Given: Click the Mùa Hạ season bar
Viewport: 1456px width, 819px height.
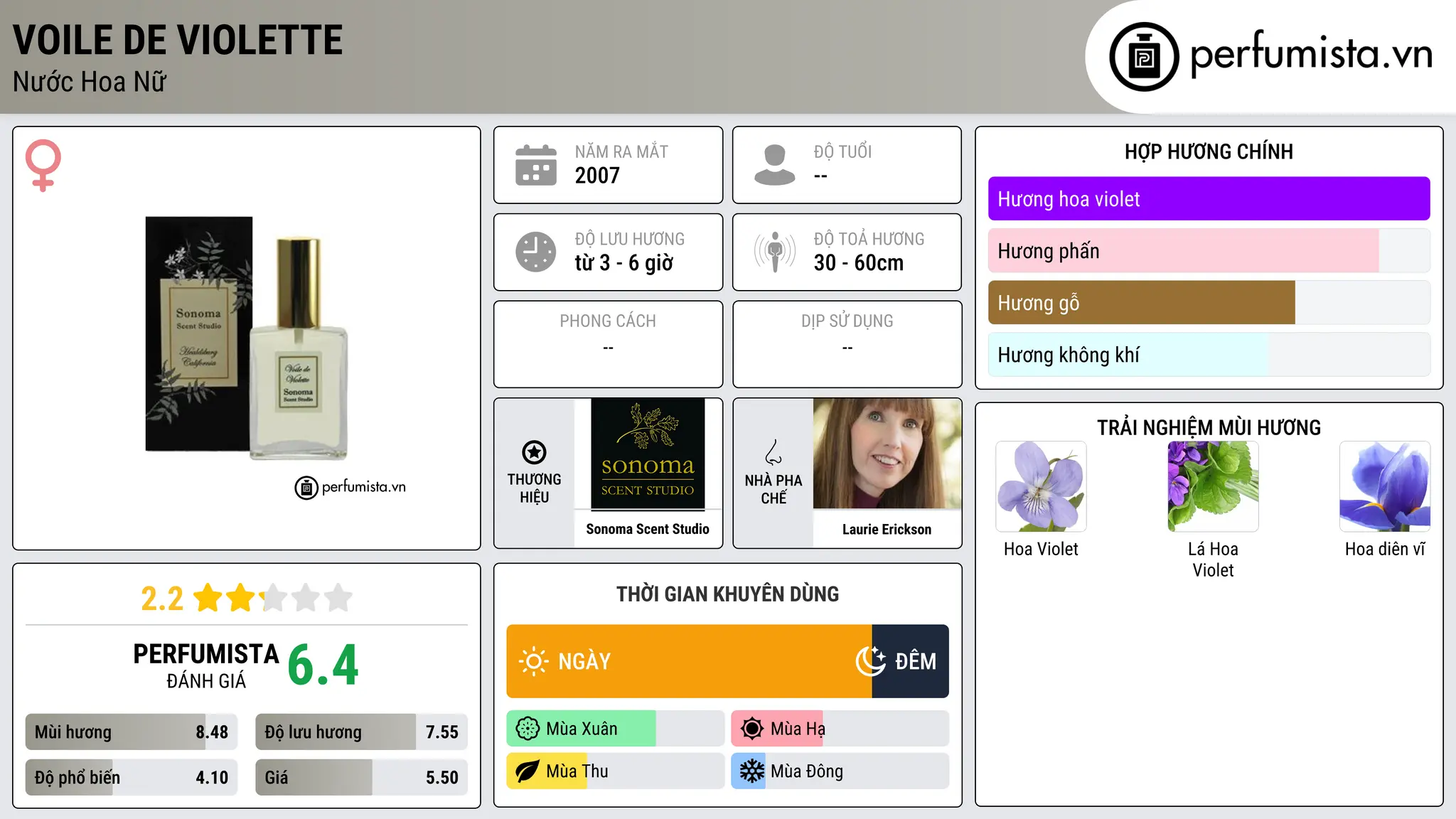Looking at the screenshot, I should coord(840,729).
